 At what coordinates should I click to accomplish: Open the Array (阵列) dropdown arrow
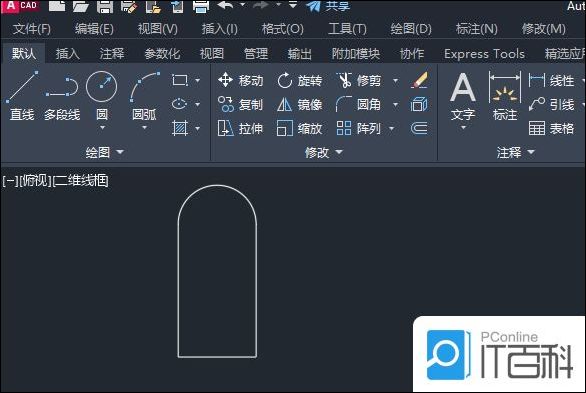[x=391, y=129]
